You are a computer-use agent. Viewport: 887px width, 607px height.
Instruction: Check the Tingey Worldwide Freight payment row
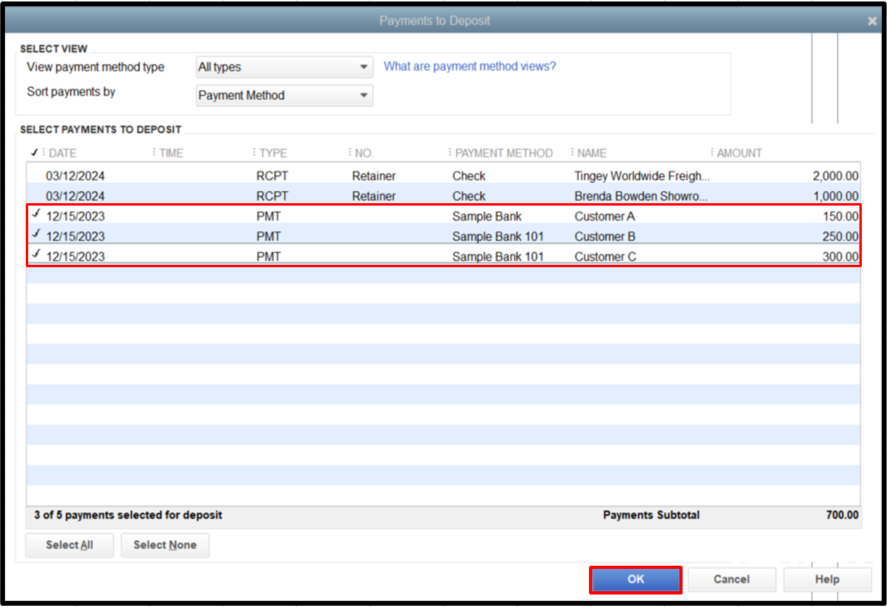pos(36,176)
